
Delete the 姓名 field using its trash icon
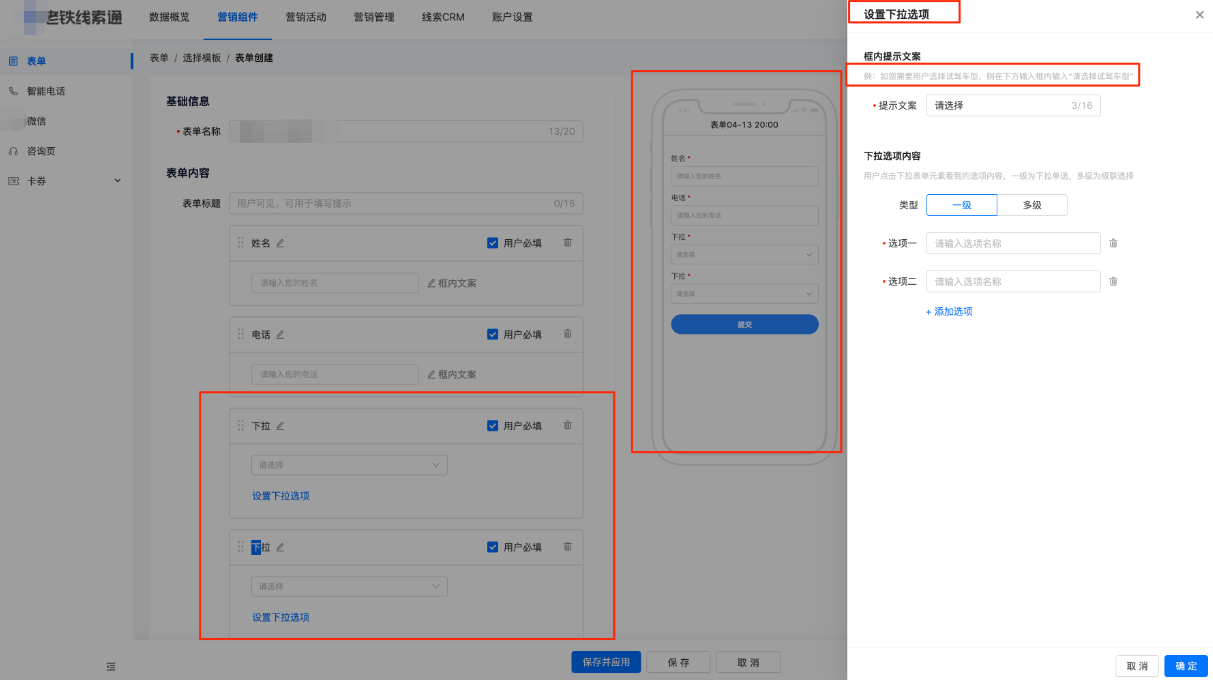click(568, 242)
